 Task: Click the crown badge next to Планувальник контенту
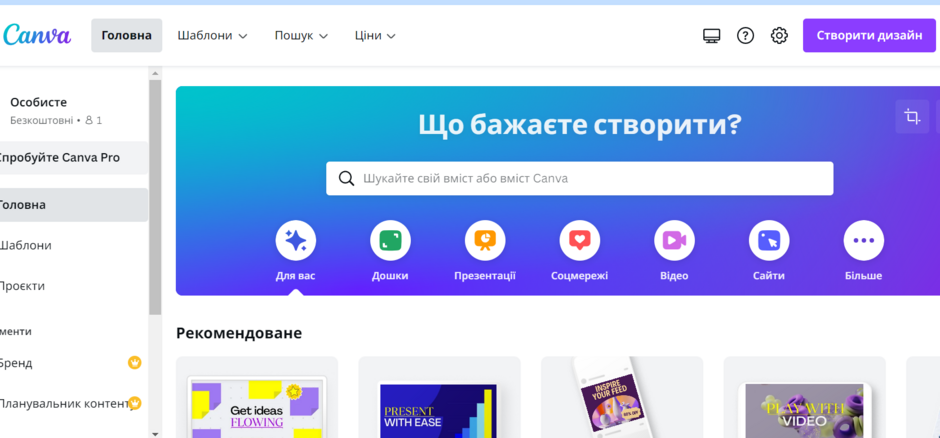[135, 403]
